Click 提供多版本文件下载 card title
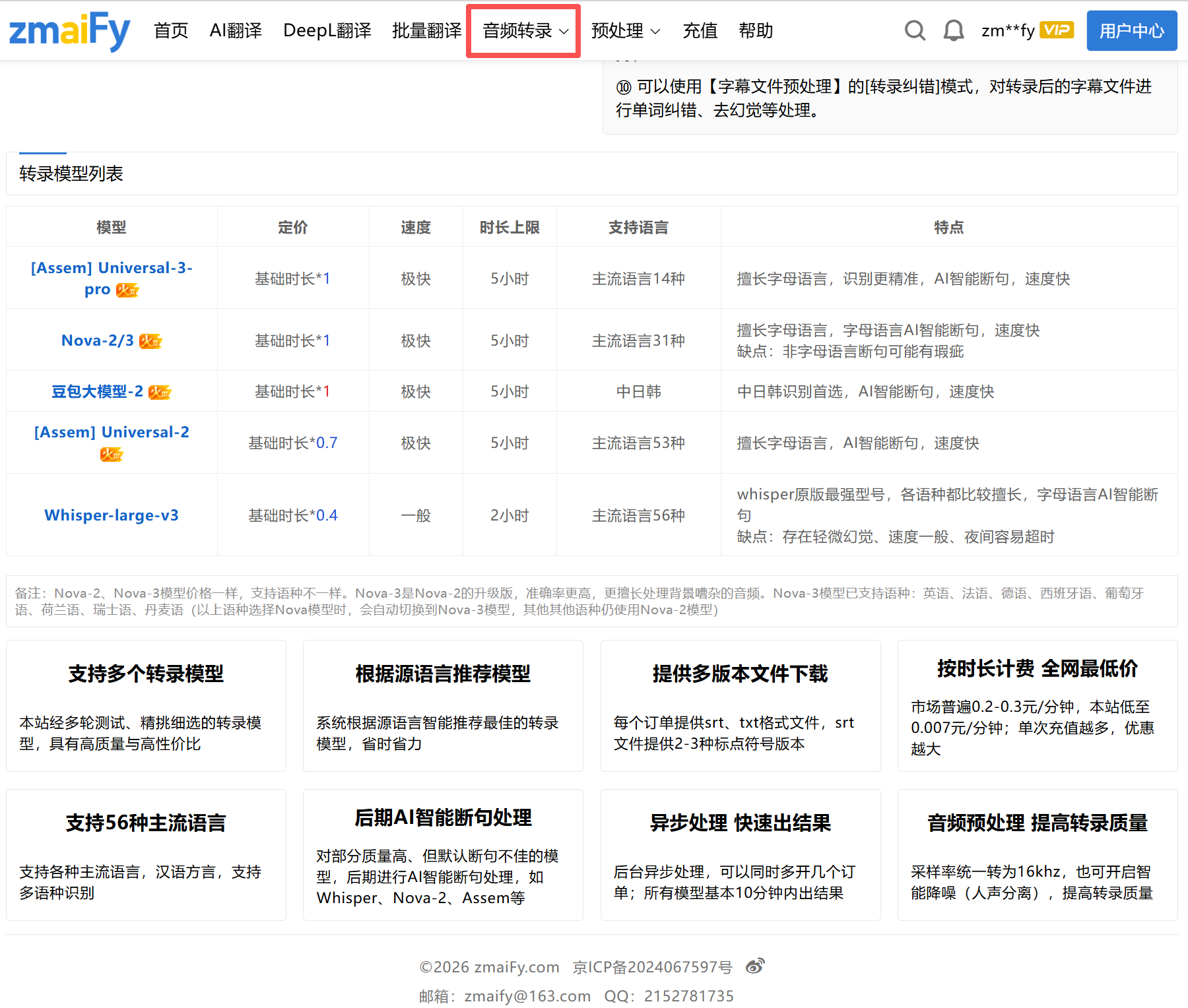The width and height of the screenshot is (1188, 1008). [x=741, y=674]
